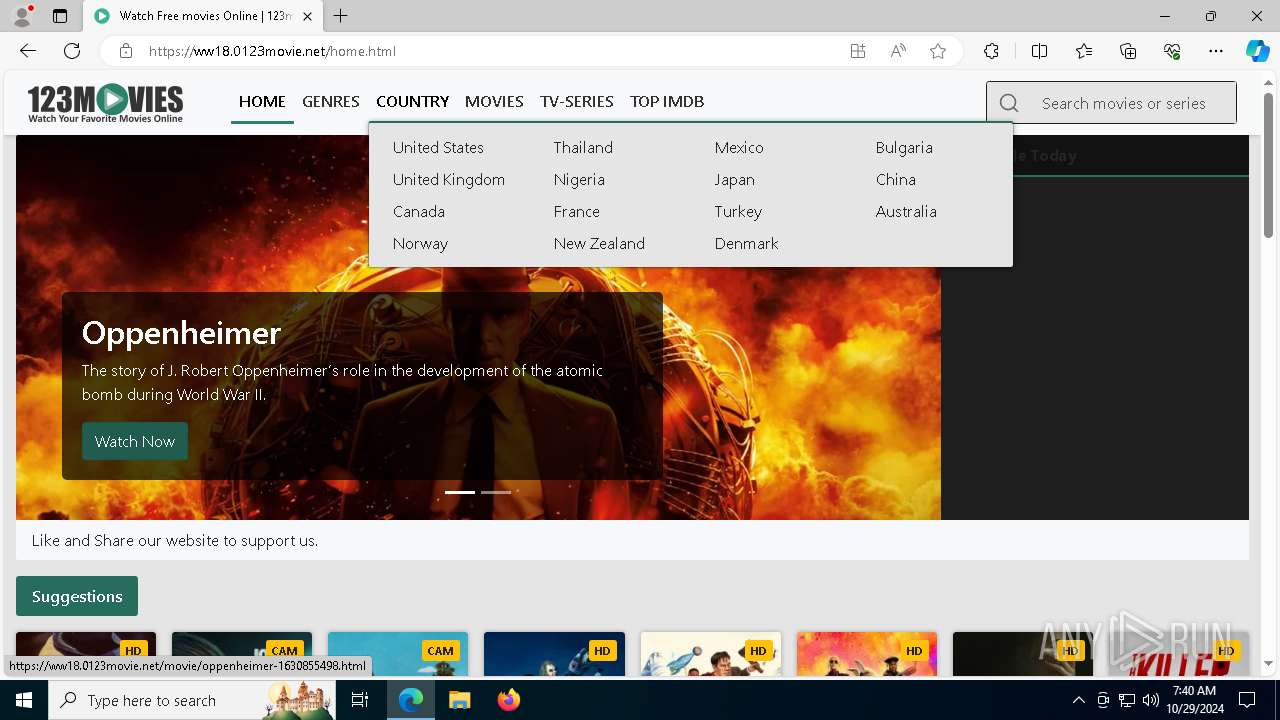
Task: Open the notifications center icon
Action: point(1247,700)
